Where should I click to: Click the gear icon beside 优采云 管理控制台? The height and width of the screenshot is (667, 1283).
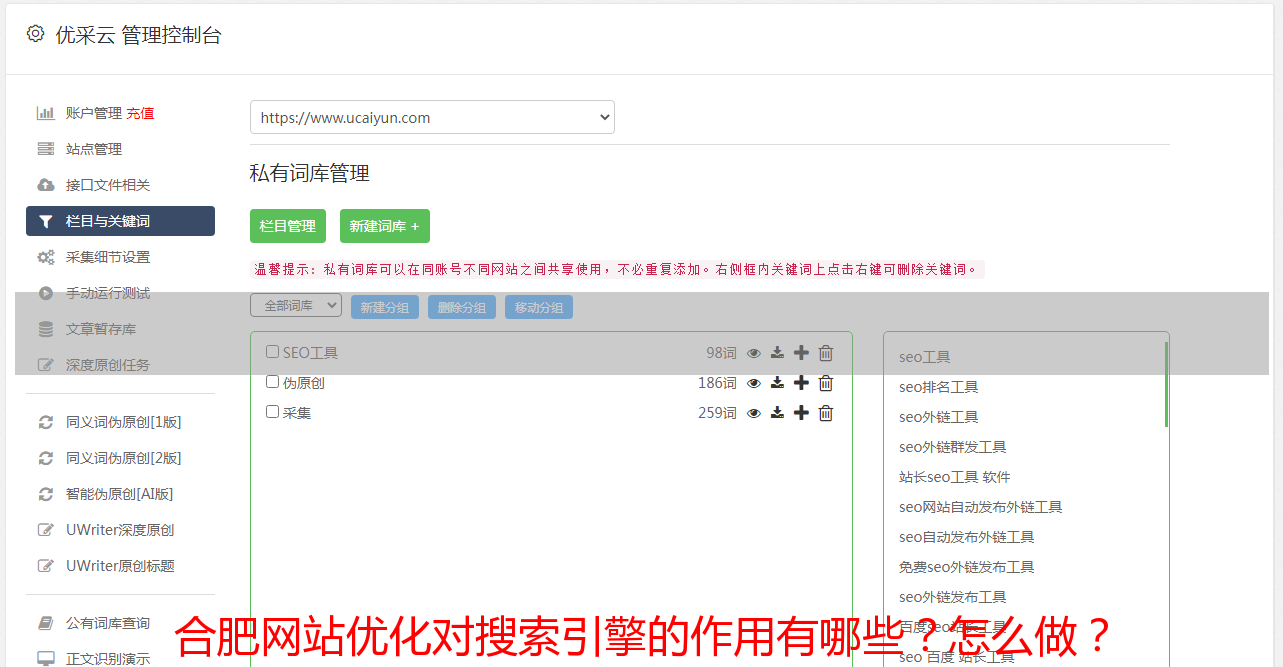click(x=35, y=34)
